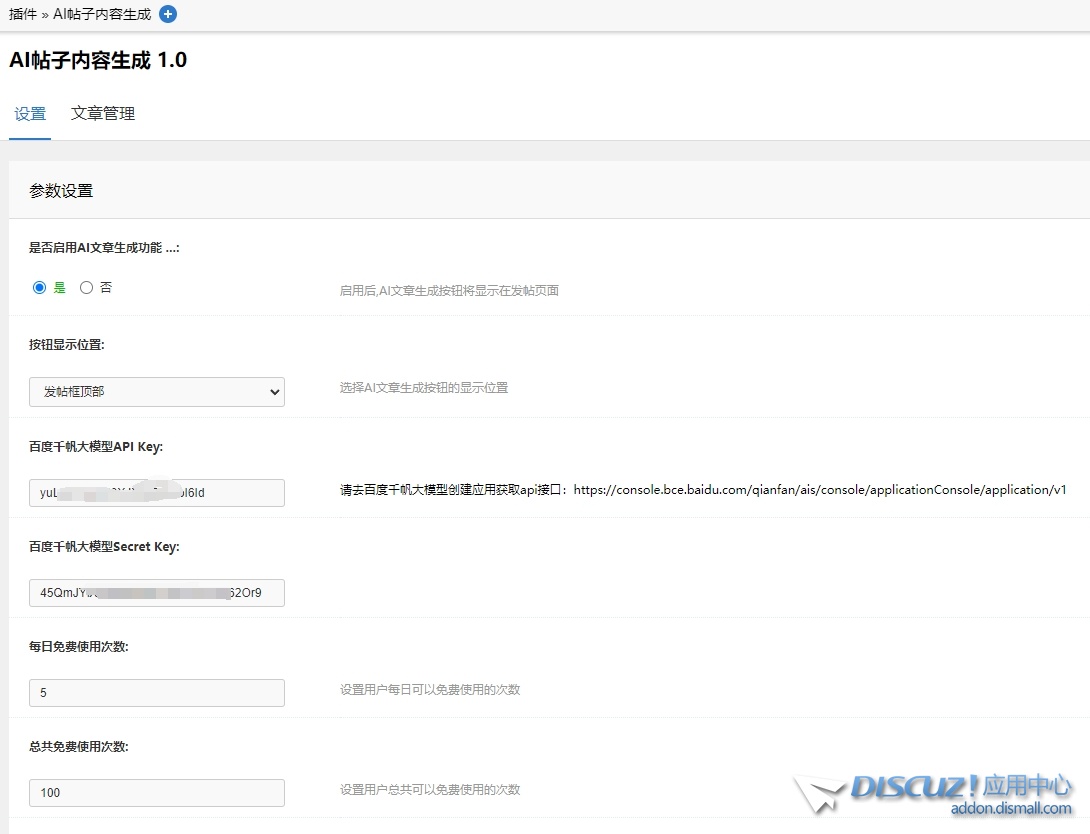Click the 按钮显示位置 label
This screenshot has height=834, width=1090.
tap(67, 344)
